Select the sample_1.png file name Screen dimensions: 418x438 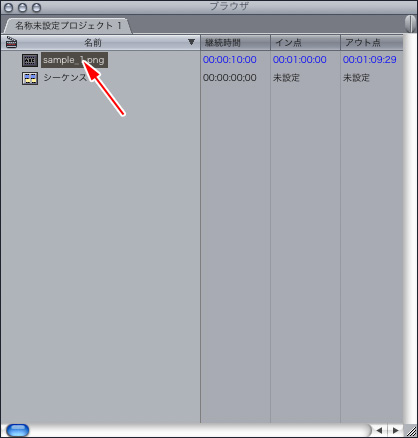[x=74, y=60]
